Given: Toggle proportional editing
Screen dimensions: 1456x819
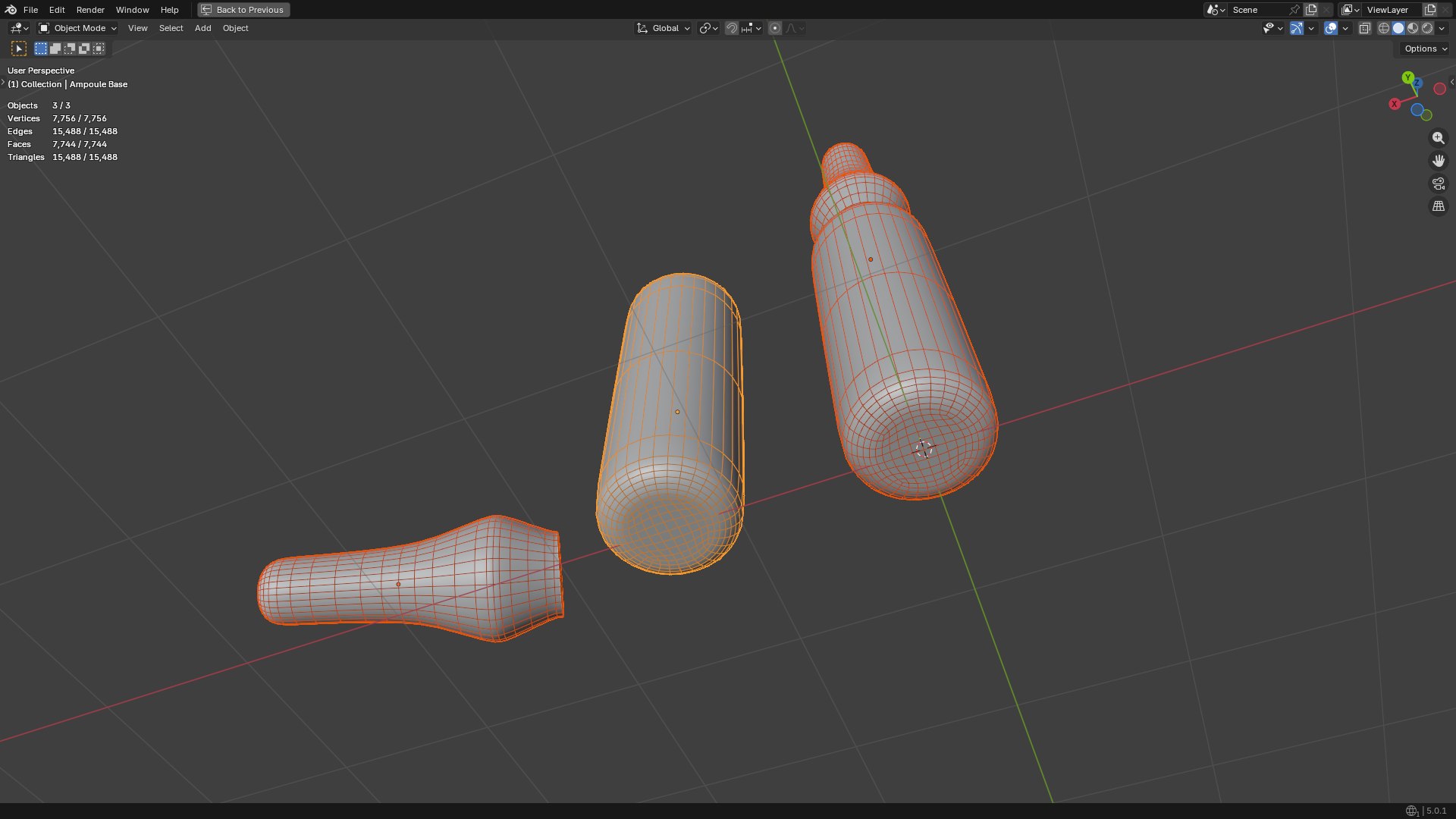Looking at the screenshot, I should tap(774, 28).
